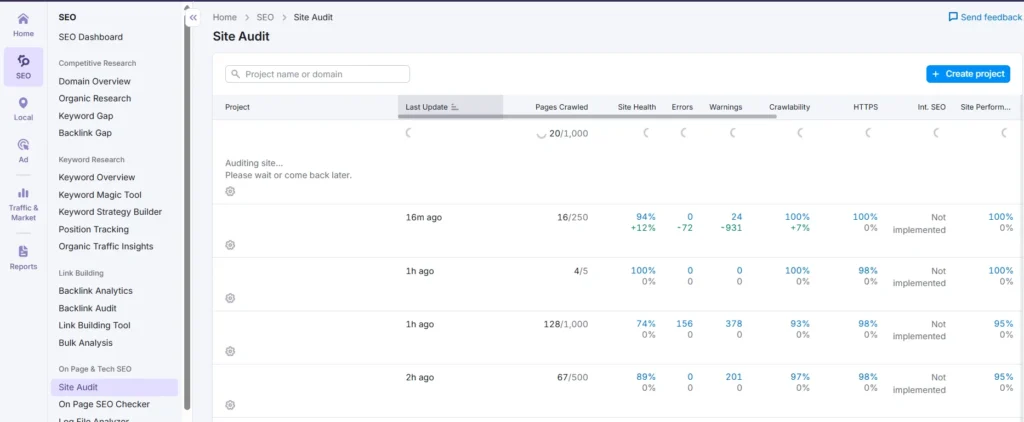Sort by Pages Crawled column header
Viewport: 1024px width, 422px height.
point(562,107)
